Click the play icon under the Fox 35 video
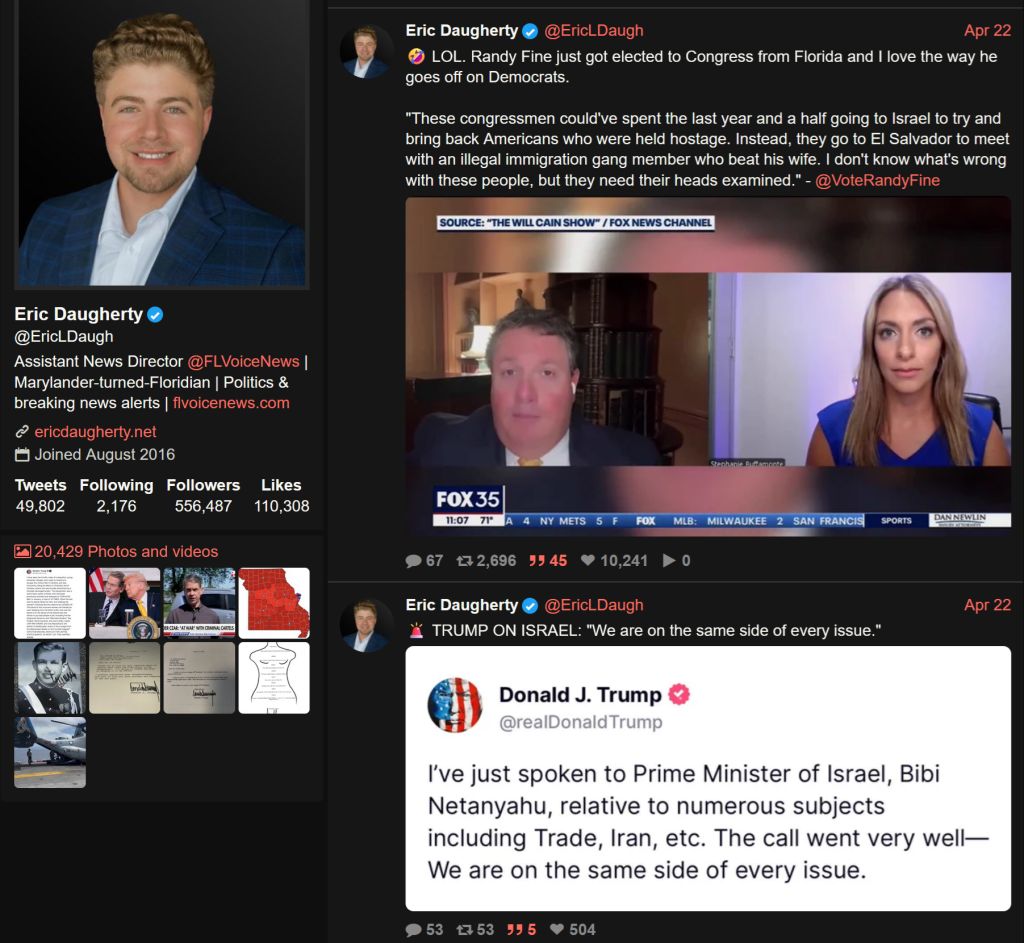 [x=669, y=561]
